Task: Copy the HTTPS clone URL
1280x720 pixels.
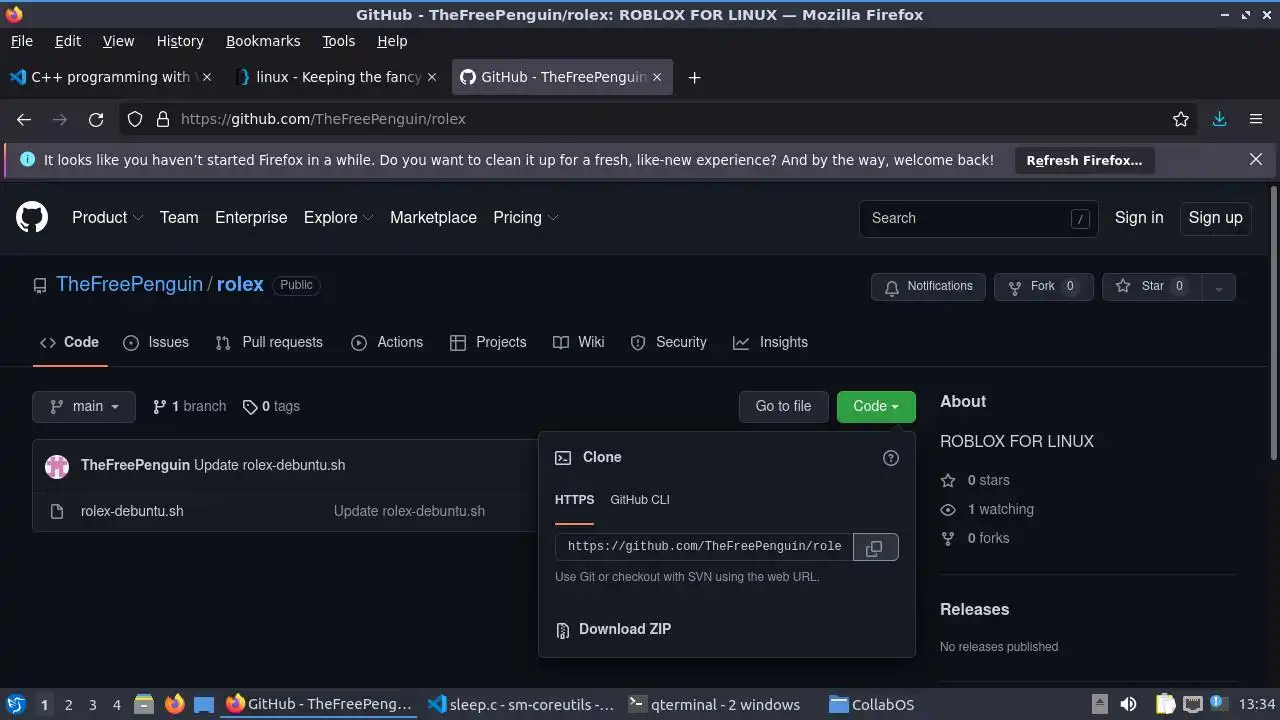Action: coord(875,548)
